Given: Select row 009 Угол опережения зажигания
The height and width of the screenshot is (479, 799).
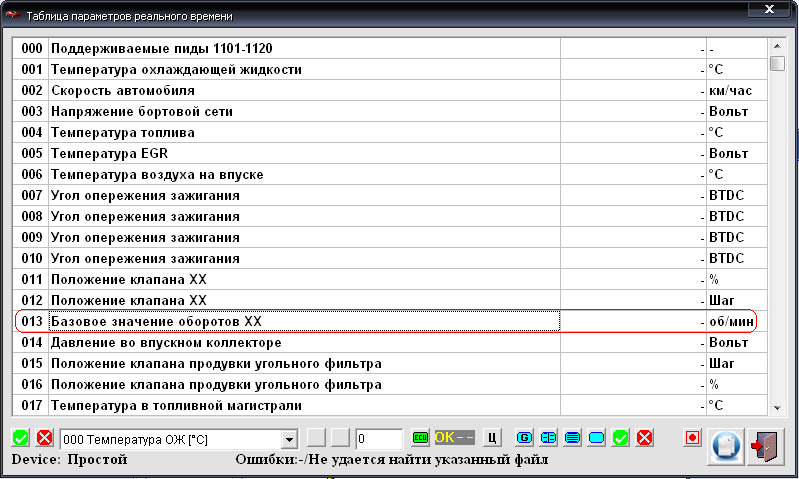Looking at the screenshot, I should tap(390, 237).
